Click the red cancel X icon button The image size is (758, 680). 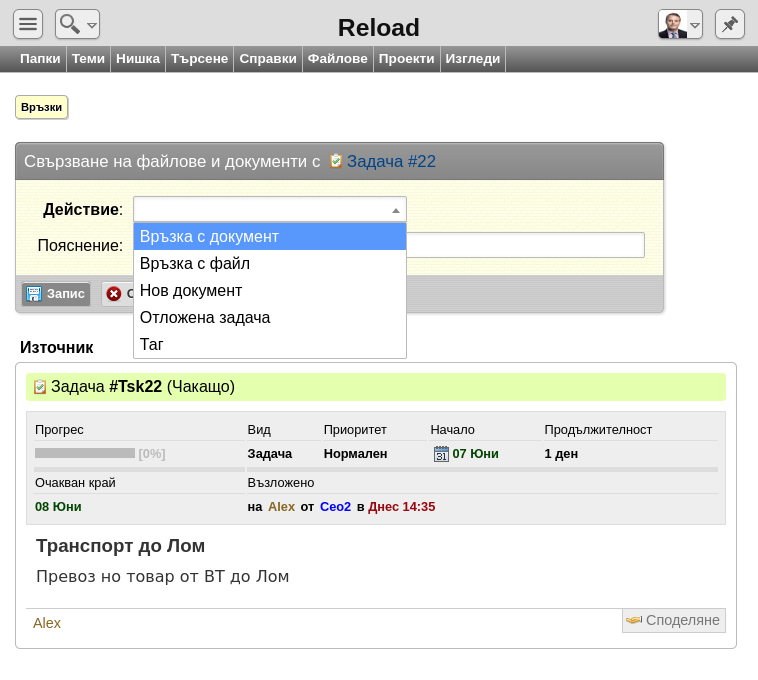click(x=114, y=293)
